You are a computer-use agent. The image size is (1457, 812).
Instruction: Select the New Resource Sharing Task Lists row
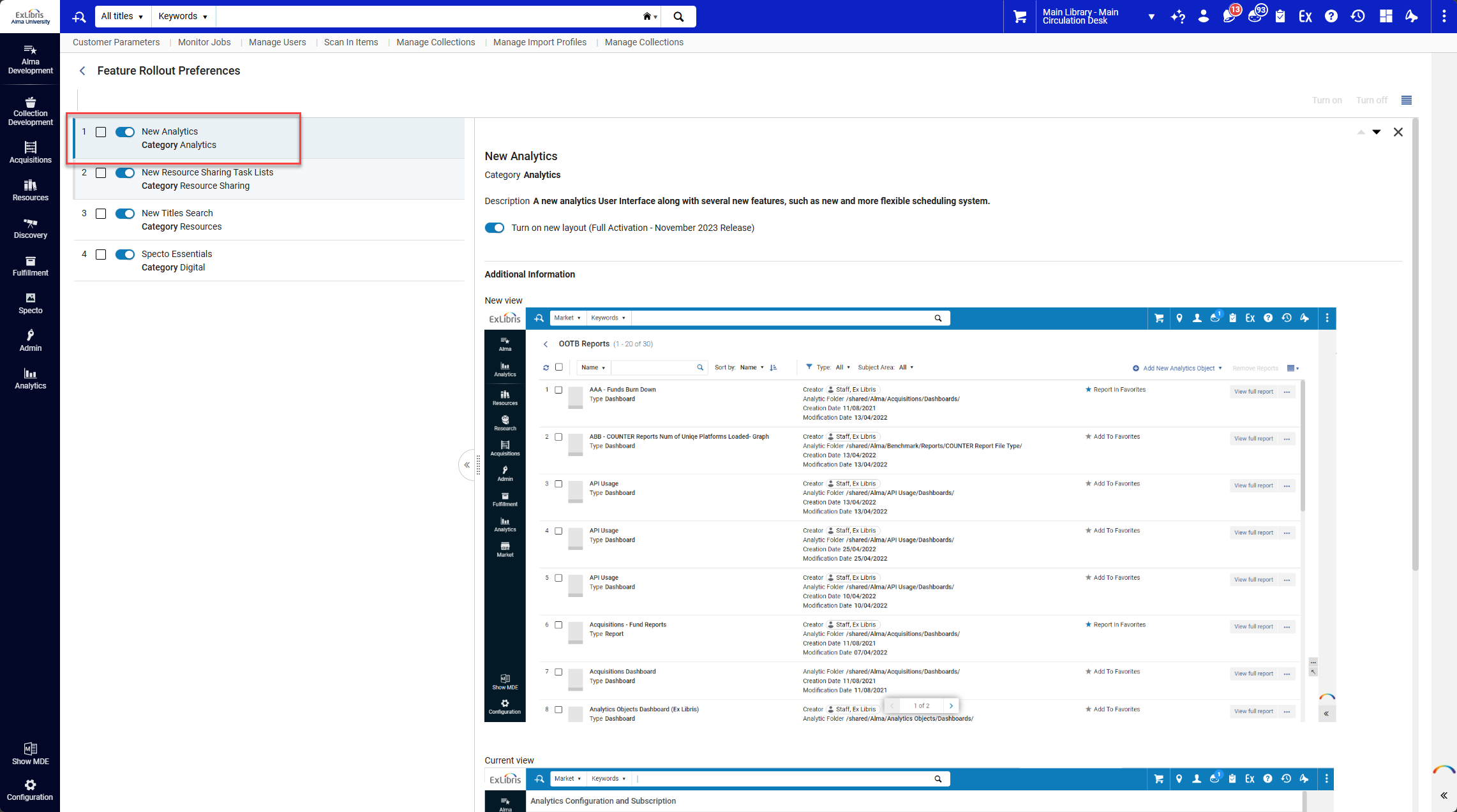pos(269,179)
